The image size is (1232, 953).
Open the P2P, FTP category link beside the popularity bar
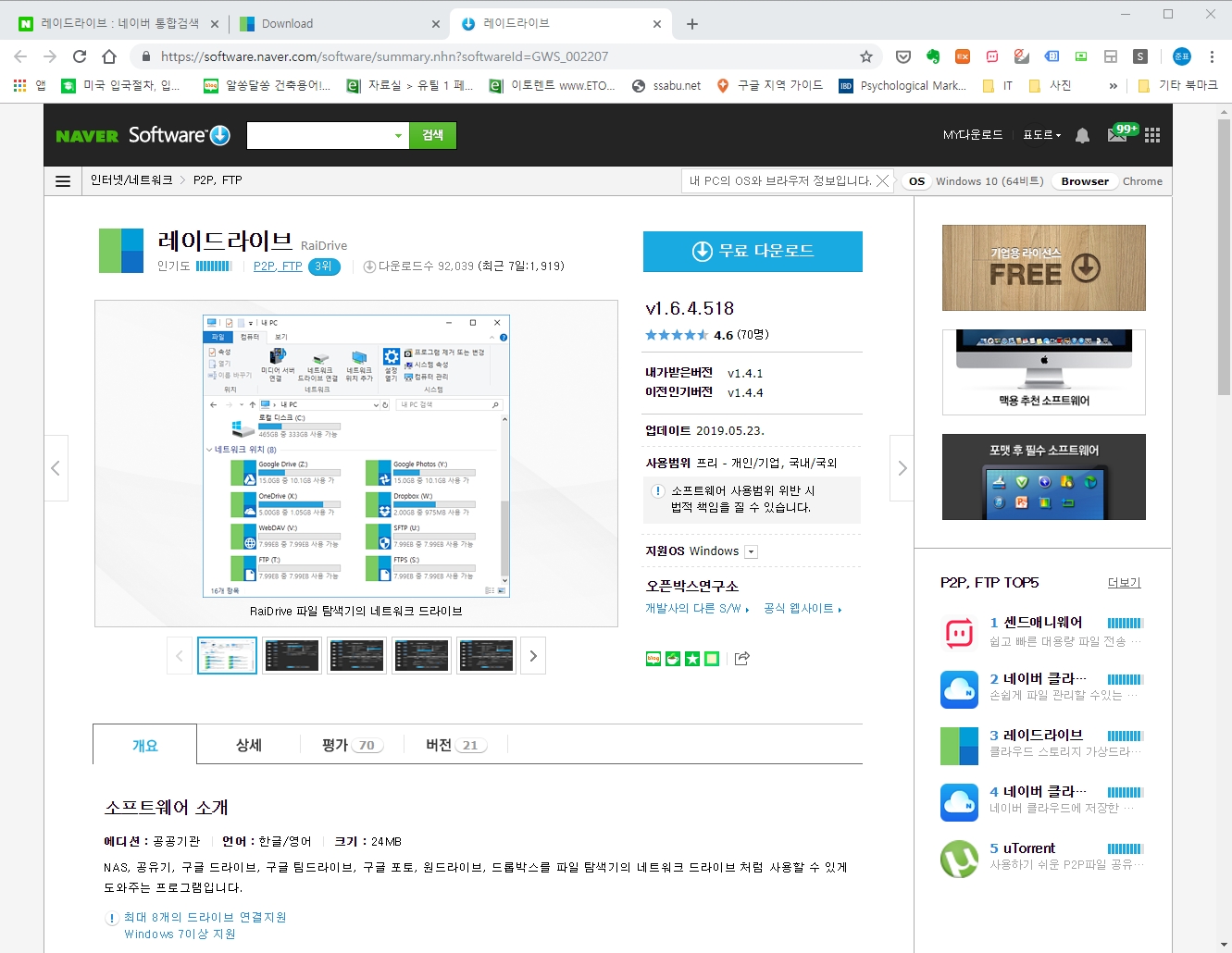click(278, 266)
